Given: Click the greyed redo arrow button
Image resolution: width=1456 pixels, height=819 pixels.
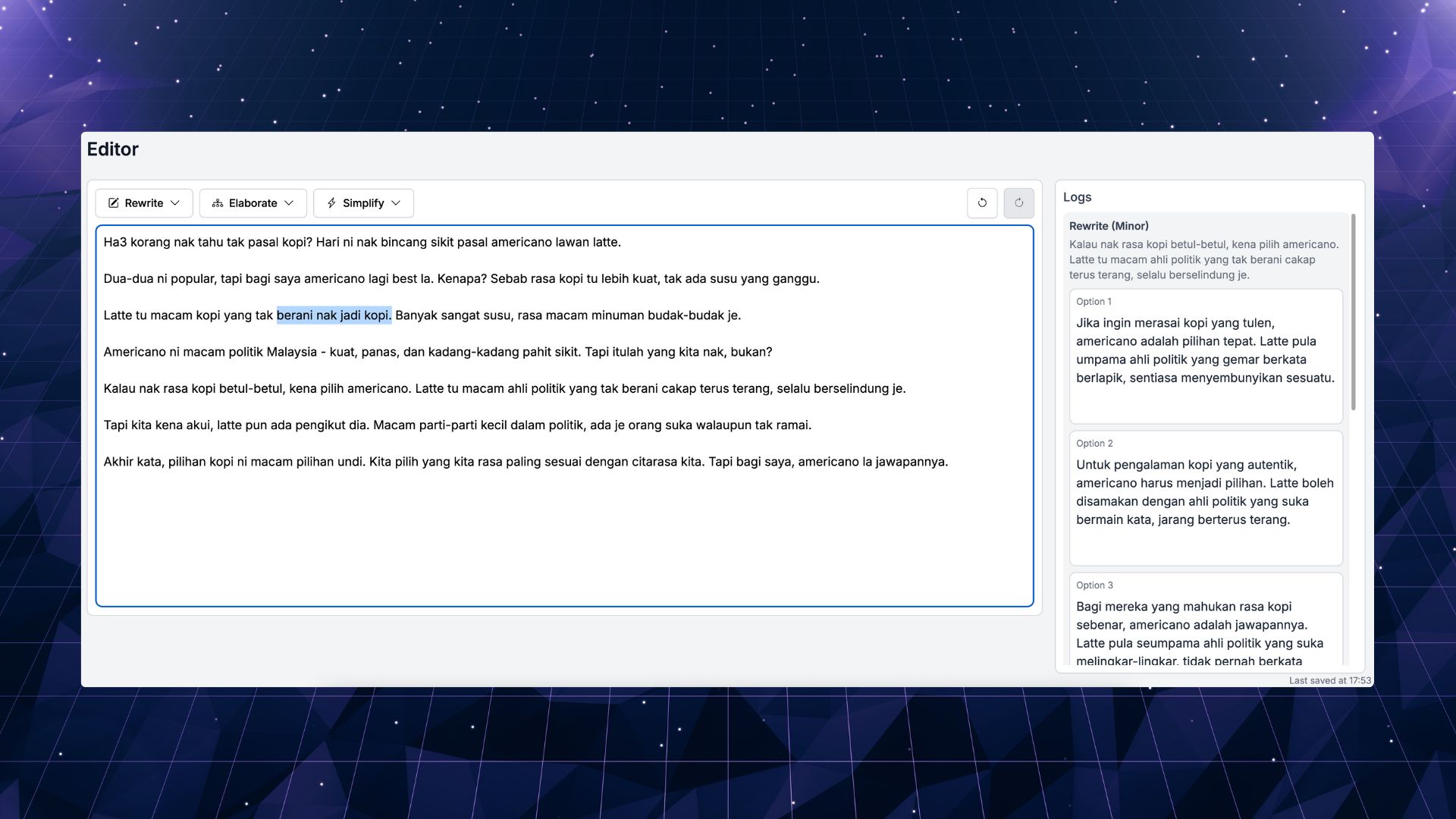Looking at the screenshot, I should point(1018,203).
